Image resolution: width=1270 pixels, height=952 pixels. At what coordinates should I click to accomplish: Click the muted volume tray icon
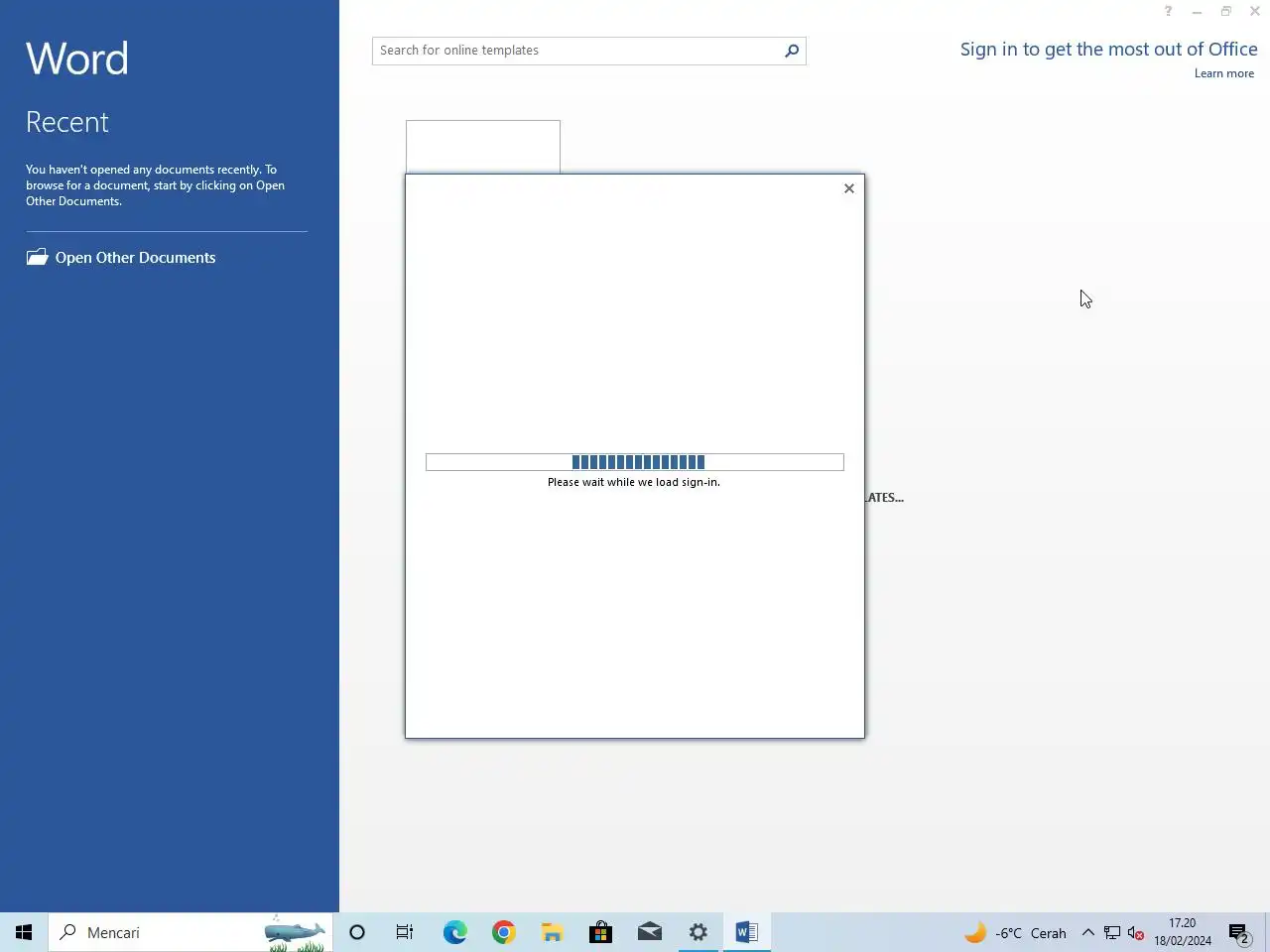tap(1136, 933)
